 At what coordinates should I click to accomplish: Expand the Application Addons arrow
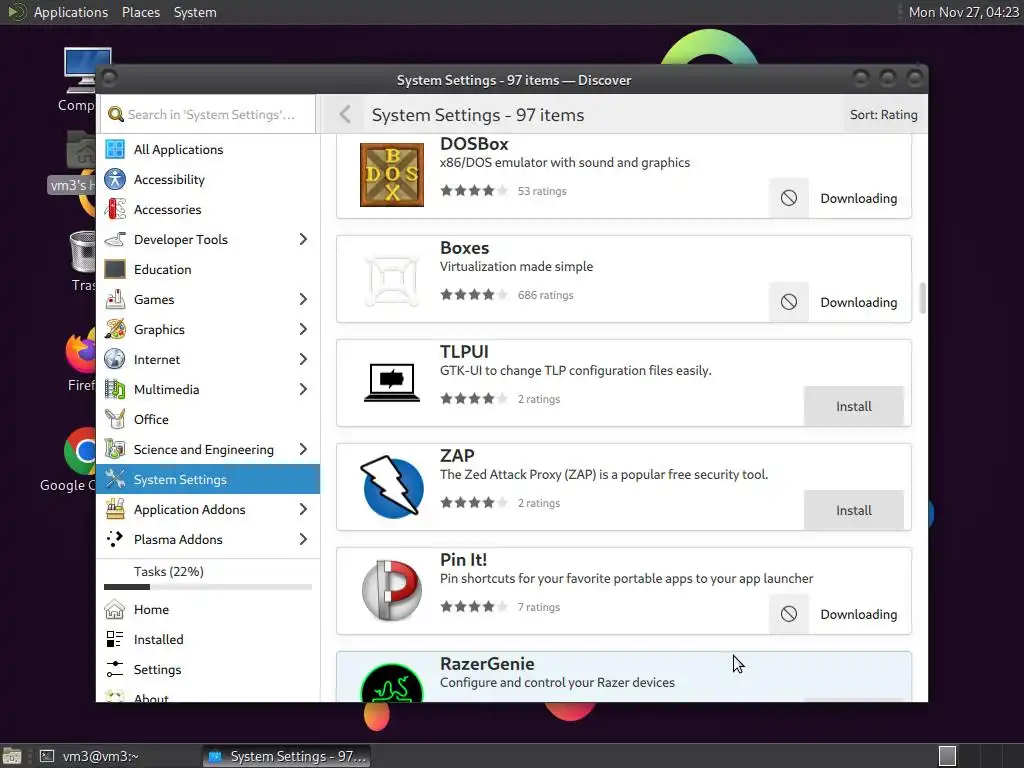tap(303, 509)
